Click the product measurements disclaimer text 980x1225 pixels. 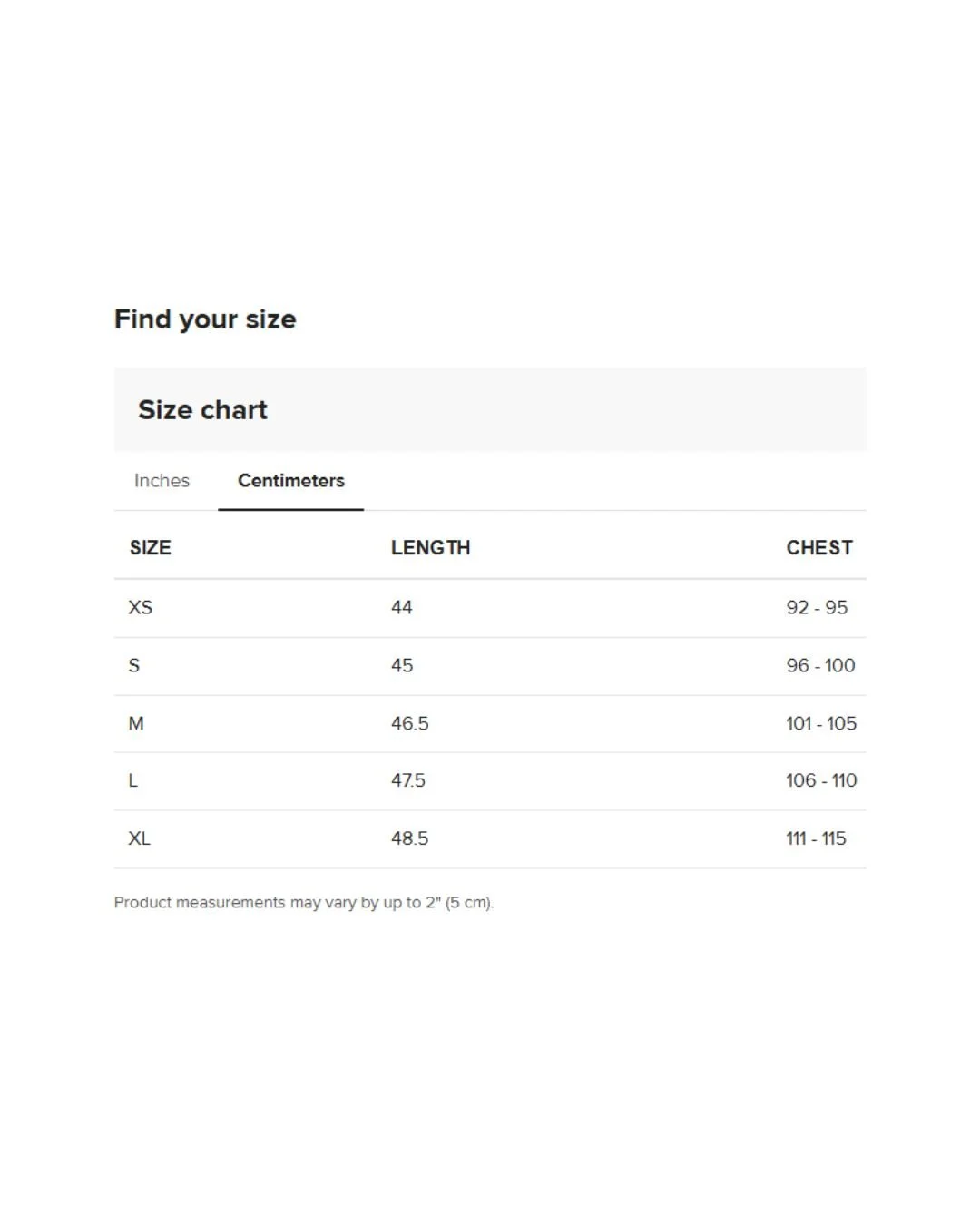coord(304,903)
